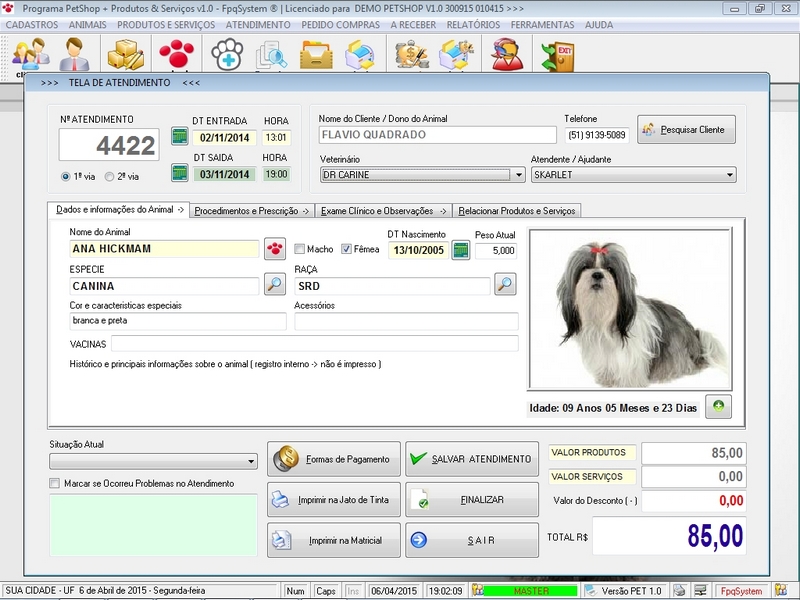Viewport: 800px width, 600px height.
Task: Open calendar beside DT Nascimento date
Action: pyautogui.click(x=461, y=250)
